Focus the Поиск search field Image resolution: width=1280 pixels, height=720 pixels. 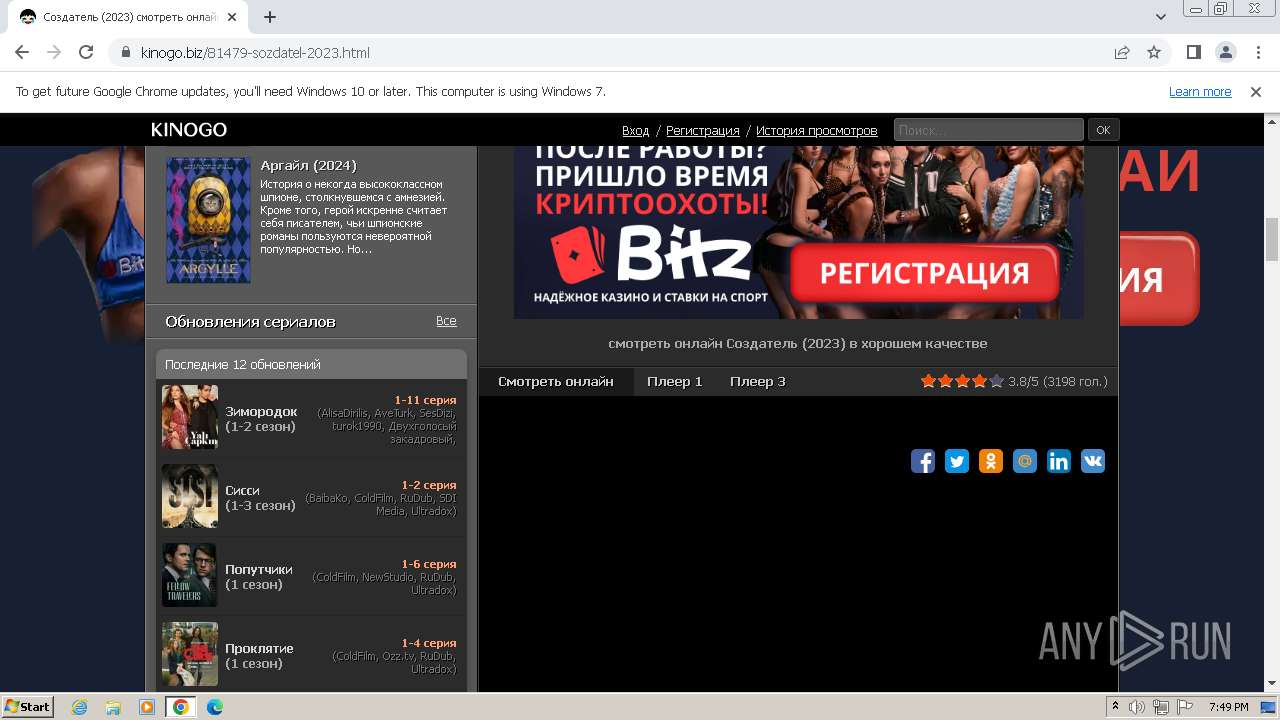[x=988, y=130]
